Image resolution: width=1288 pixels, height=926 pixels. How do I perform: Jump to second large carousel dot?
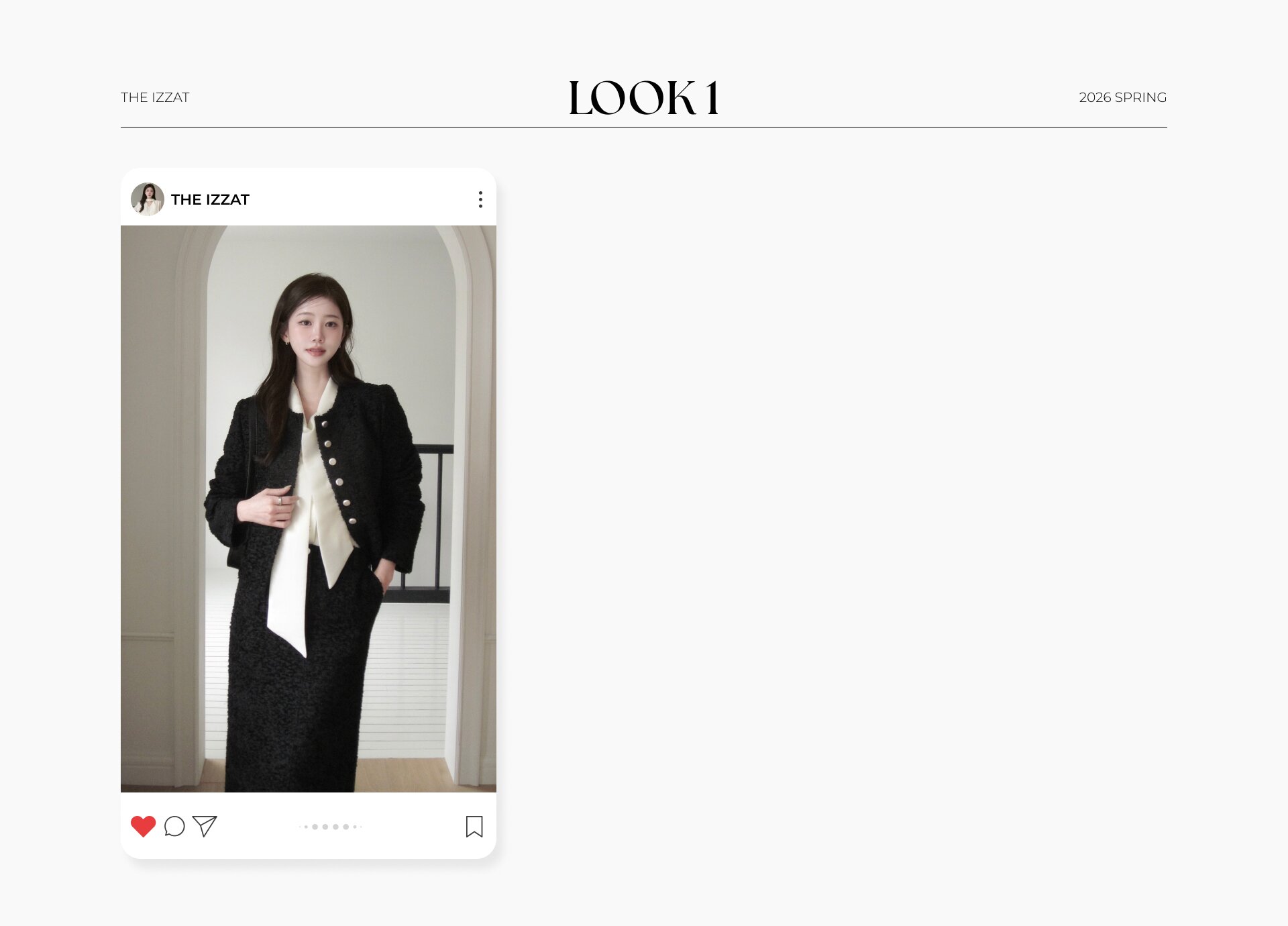pyautogui.click(x=325, y=827)
